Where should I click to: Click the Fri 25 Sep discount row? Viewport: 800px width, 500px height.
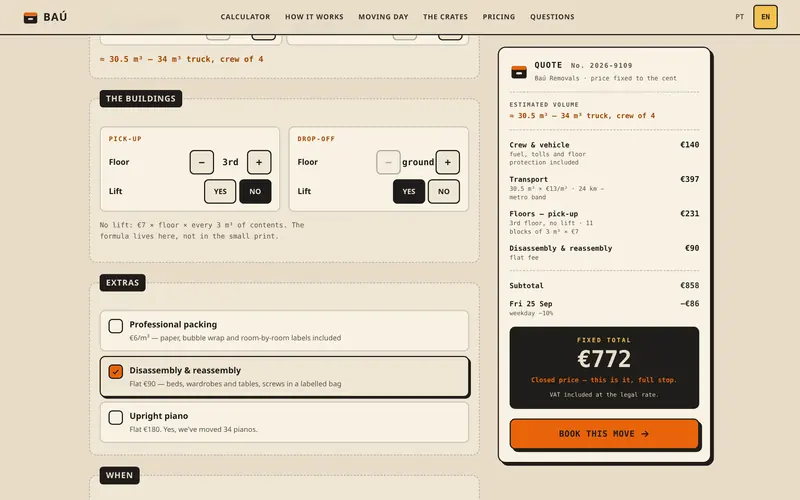click(604, 308)
